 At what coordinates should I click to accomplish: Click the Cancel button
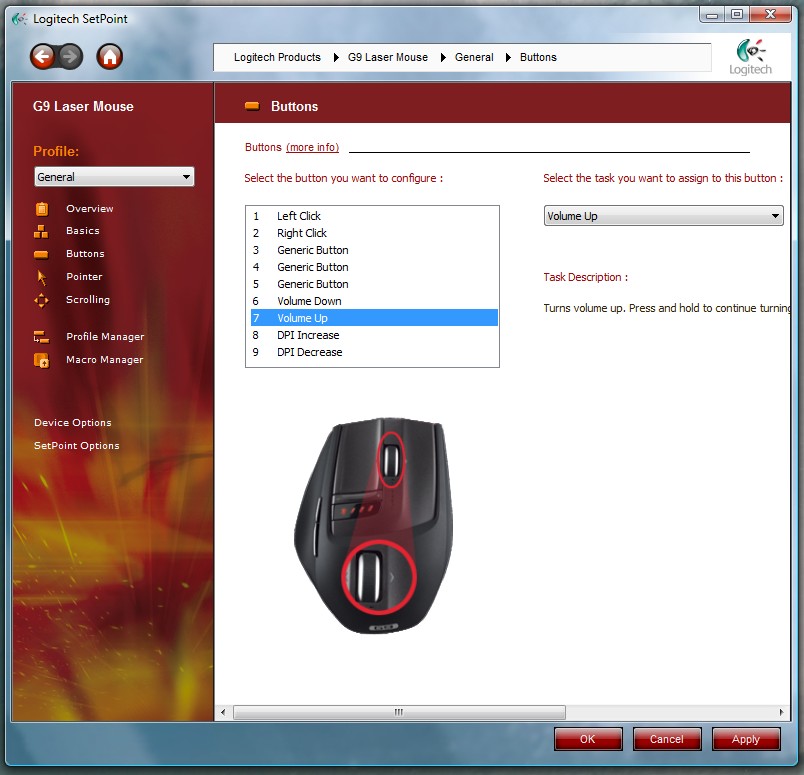(667, 739)
